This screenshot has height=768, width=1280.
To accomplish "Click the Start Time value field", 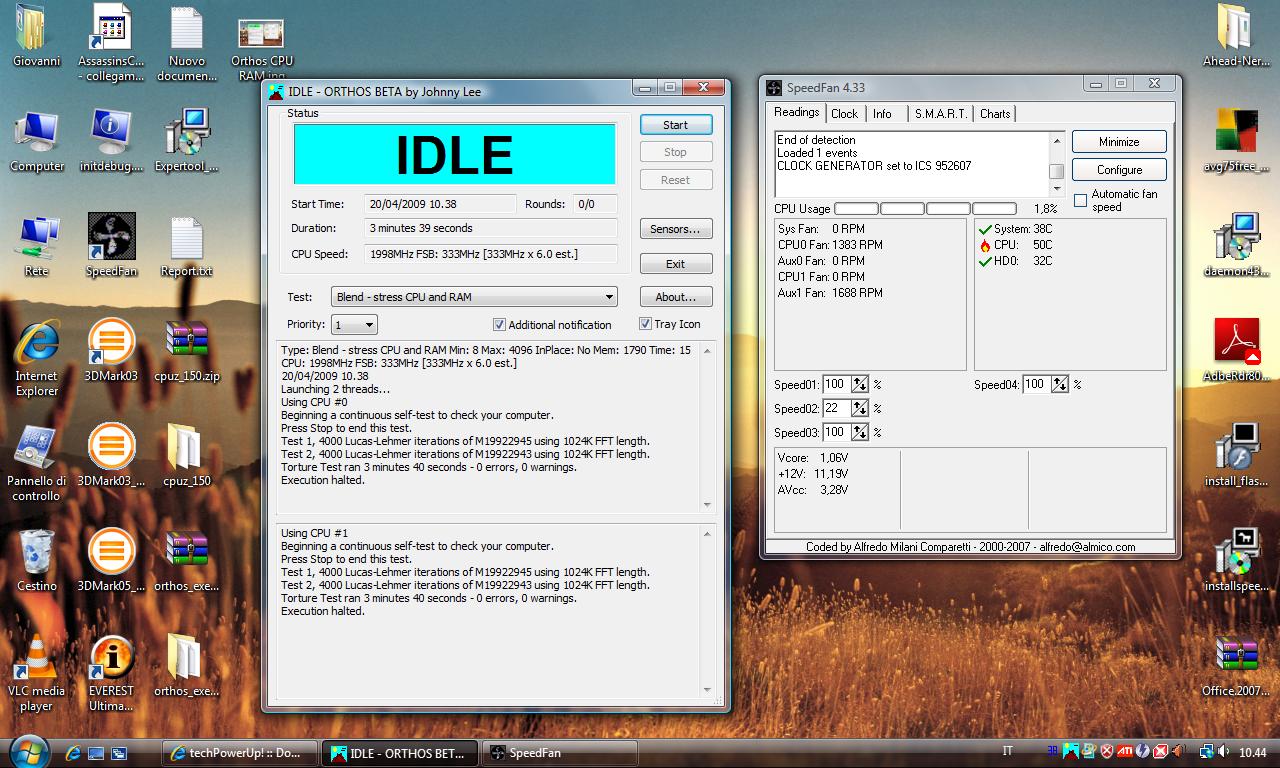I will coord(440,204).
